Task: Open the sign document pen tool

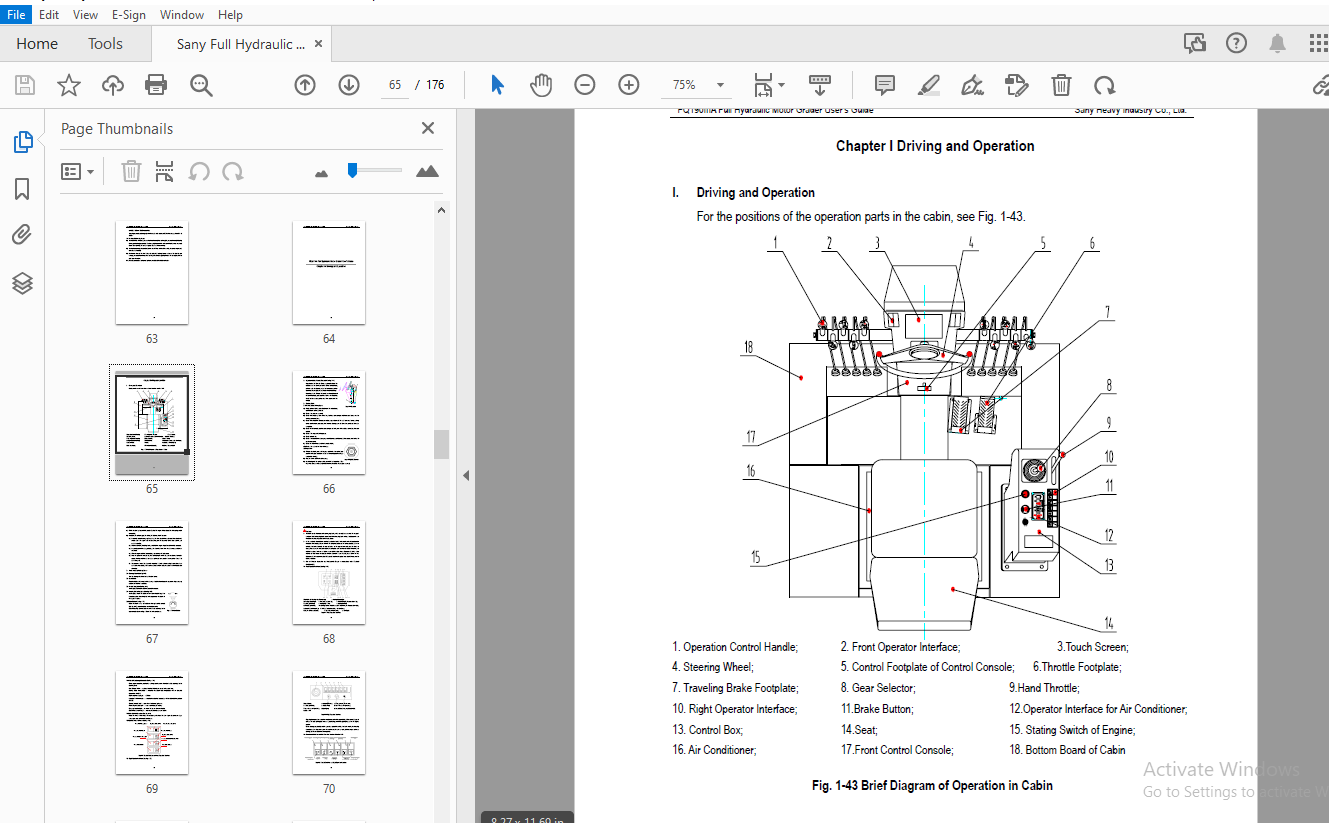Action: [x=972, y=85]
